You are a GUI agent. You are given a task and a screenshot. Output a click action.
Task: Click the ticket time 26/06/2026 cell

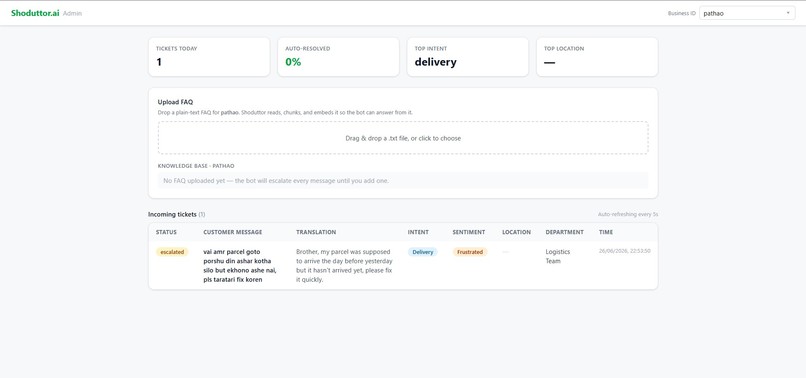(625, 251)
